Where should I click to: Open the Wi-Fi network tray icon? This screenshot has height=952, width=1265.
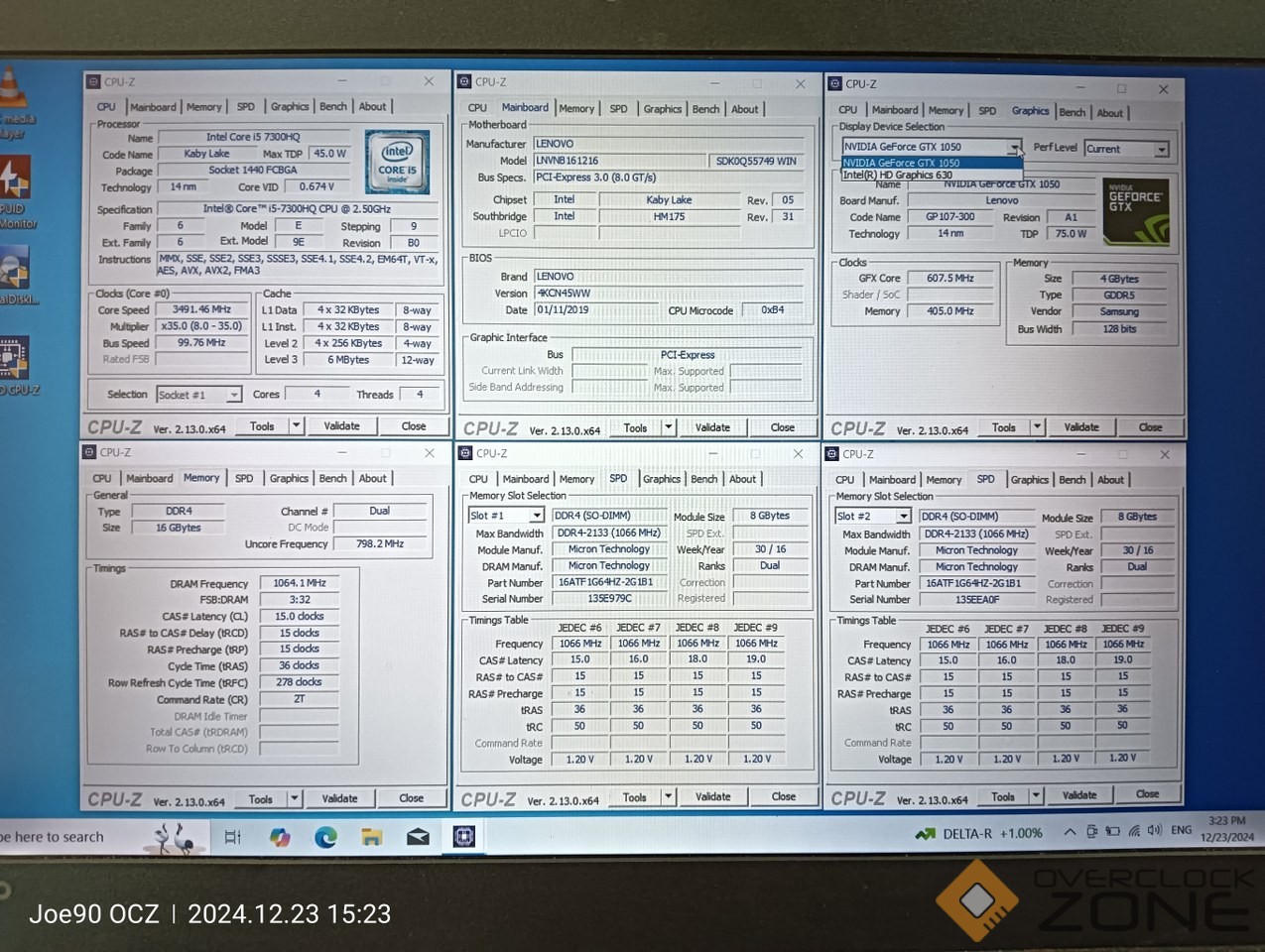[1133, 831]
